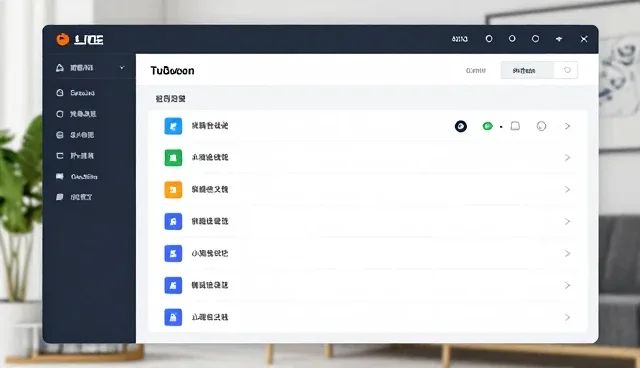640x368 pixels.
Task: Click the black round icon in first row
Action: coord(461,126)
